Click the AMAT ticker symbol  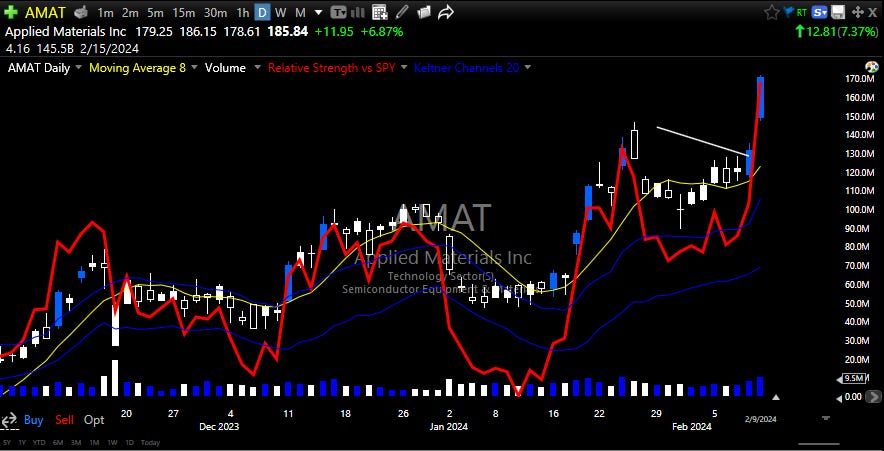click(45, 12)
